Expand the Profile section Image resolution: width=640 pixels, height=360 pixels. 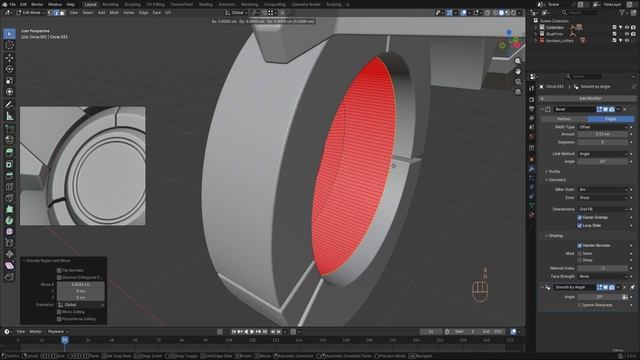tap(553, 171)
